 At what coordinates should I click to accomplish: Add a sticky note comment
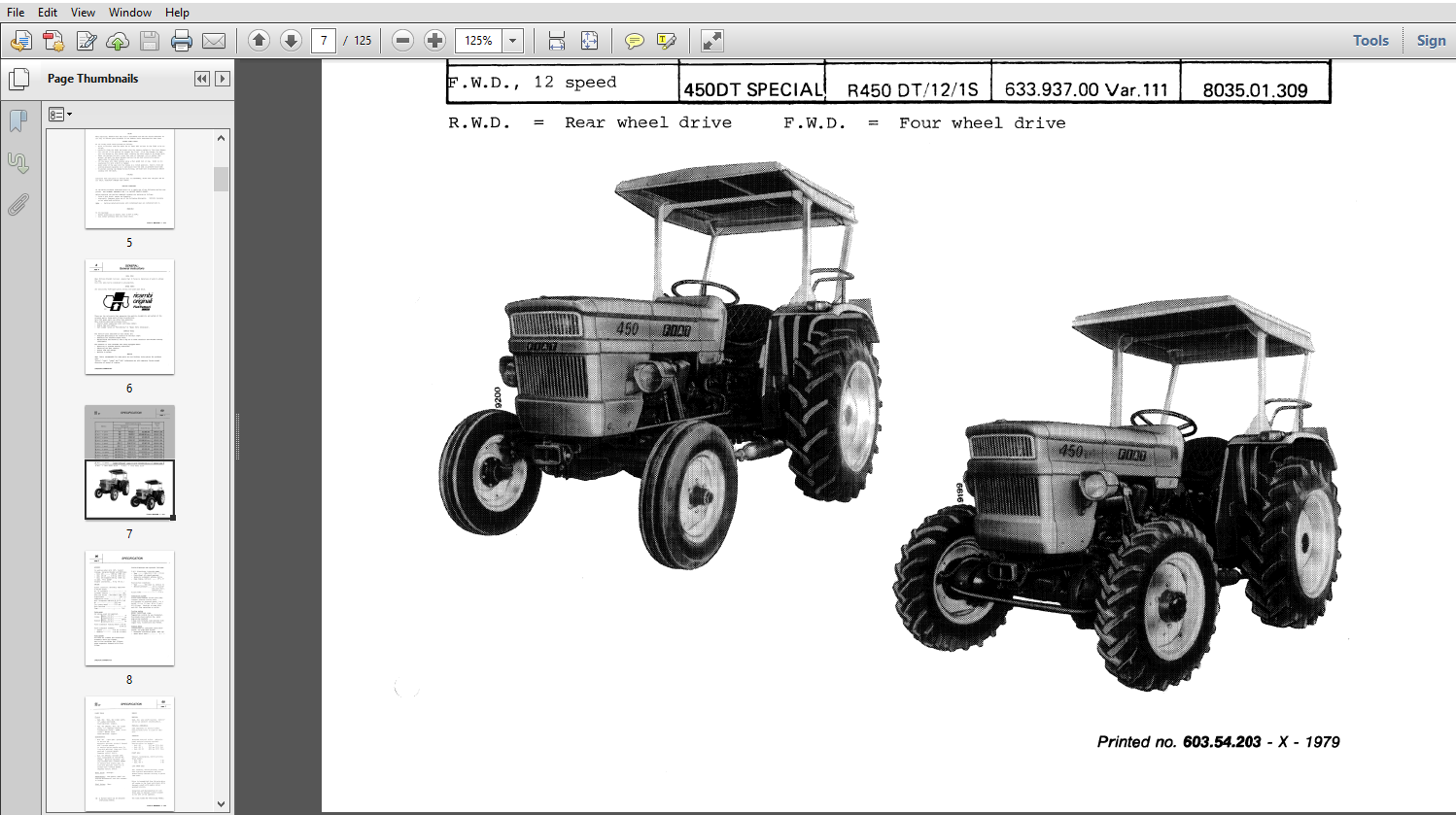coord(634,41)
